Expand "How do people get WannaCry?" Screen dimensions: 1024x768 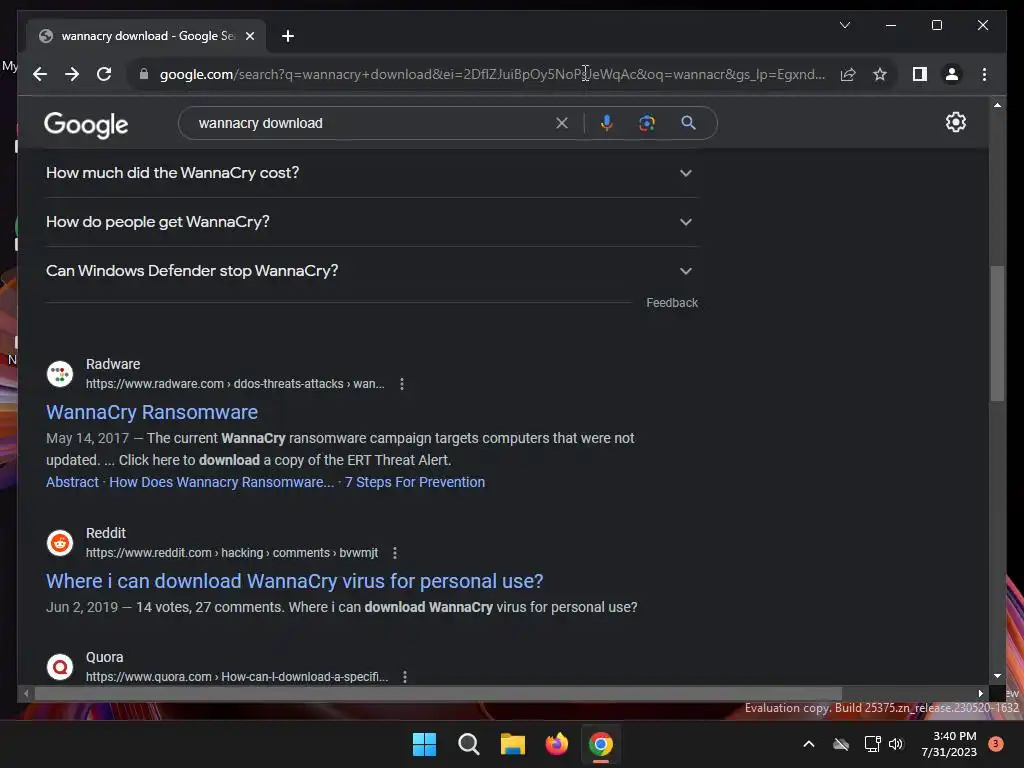point(372,222)
